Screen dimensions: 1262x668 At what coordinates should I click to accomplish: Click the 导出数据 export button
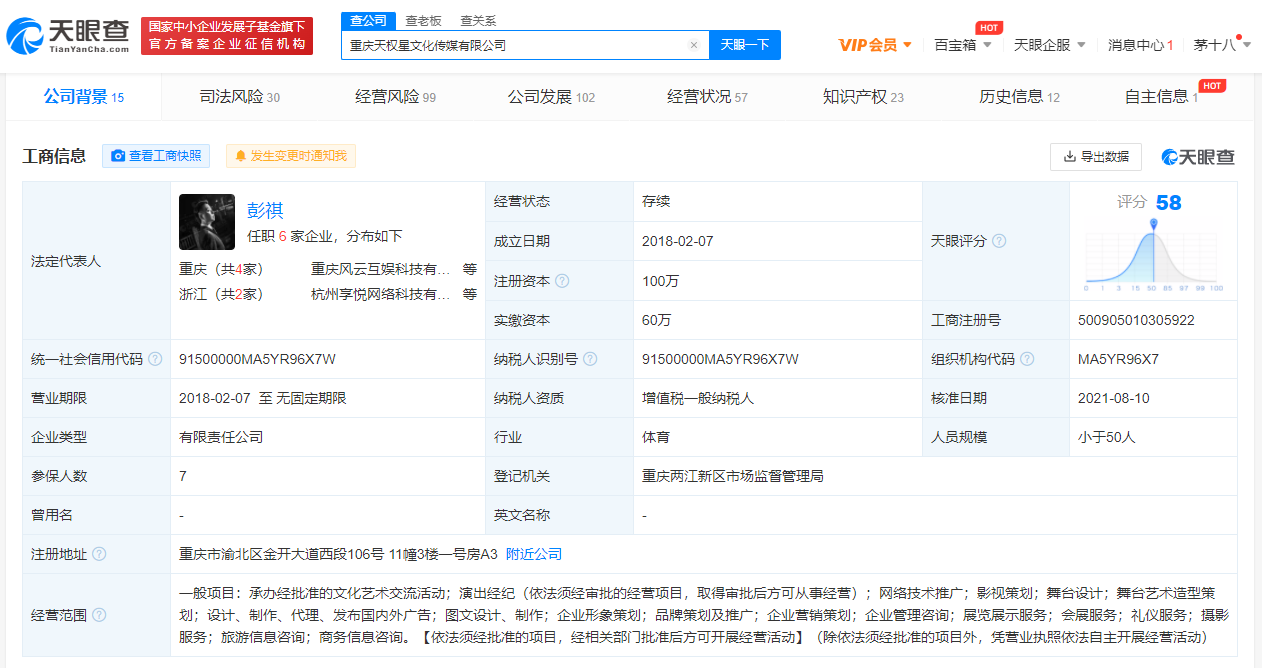[x=1096, y=156]
